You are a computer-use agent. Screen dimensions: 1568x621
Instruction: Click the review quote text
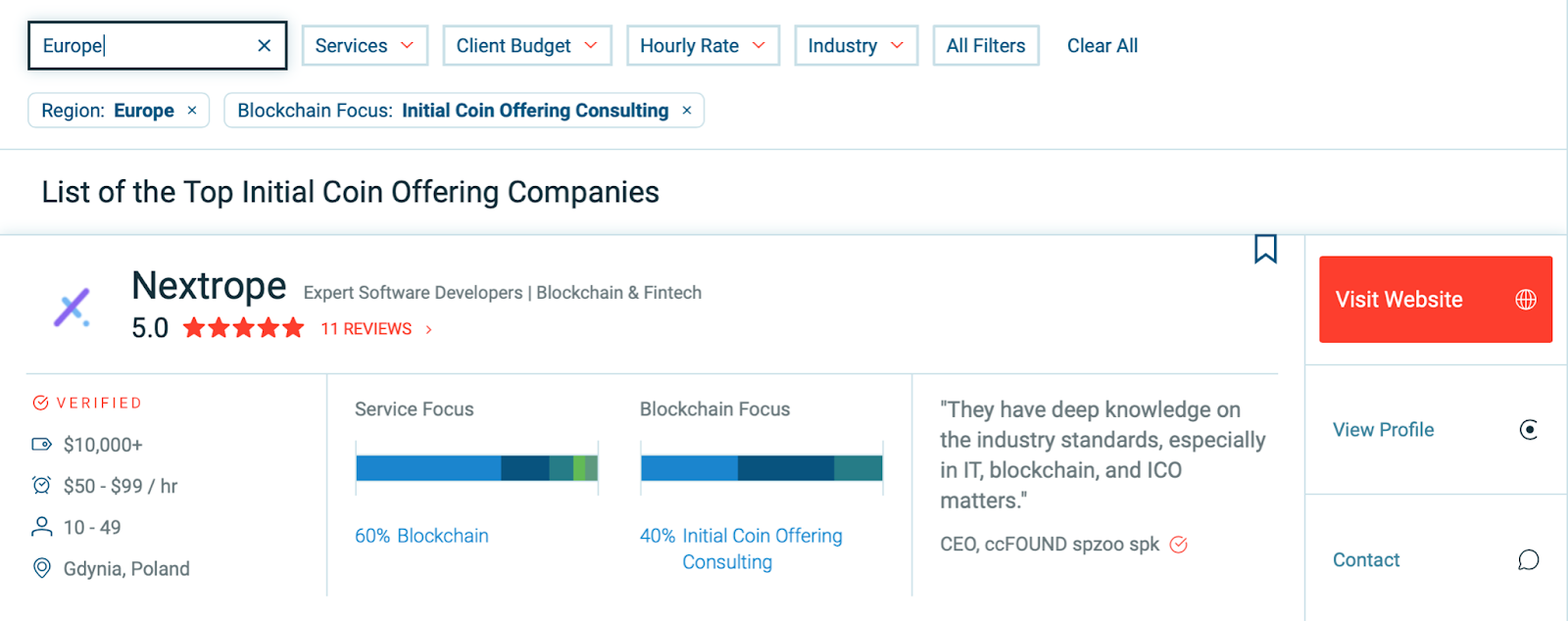(1102, 454)
